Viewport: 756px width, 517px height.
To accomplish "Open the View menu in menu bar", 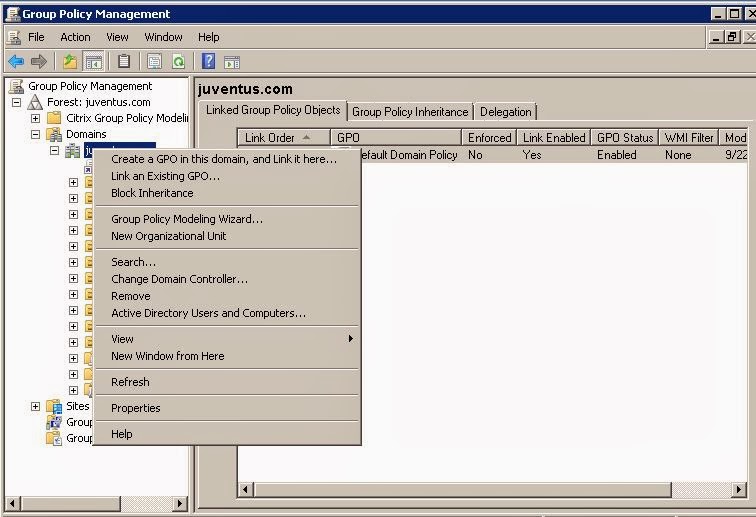I will (117, 37).
